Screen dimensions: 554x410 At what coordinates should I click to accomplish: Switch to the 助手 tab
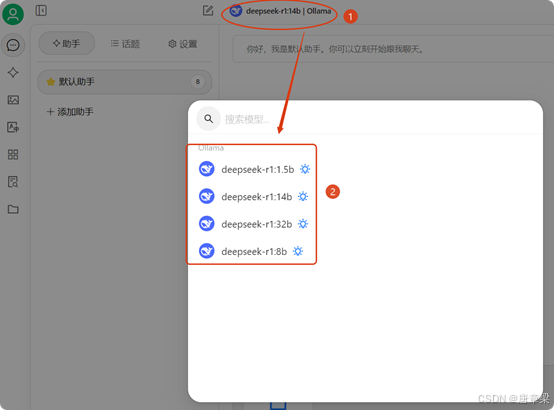coord(66,43)
